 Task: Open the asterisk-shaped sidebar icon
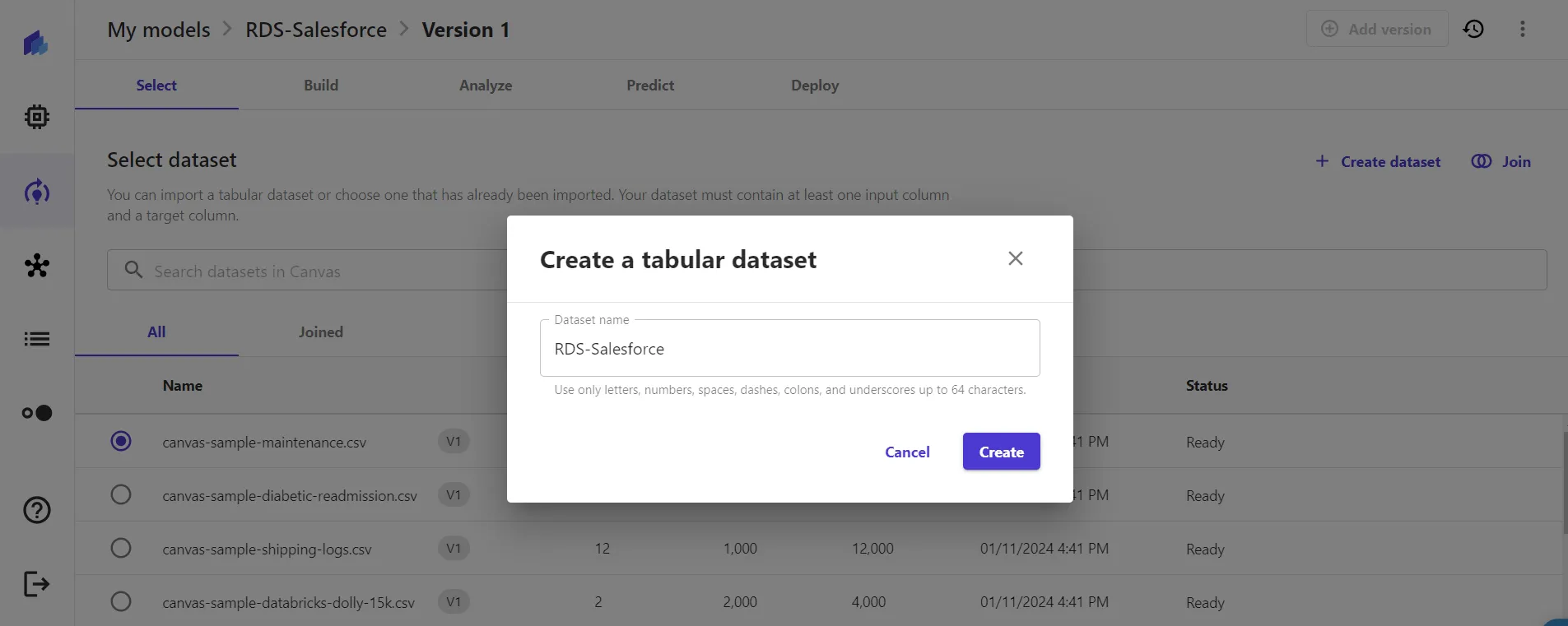click(x=36, y=266)
